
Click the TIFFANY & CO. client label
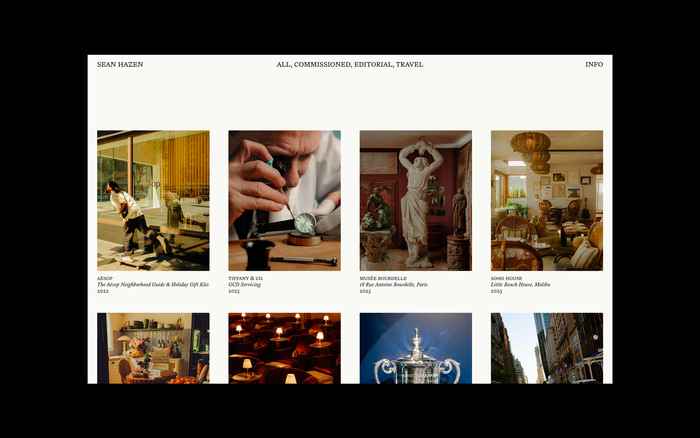pyautogui.click(x=246, y=278)
